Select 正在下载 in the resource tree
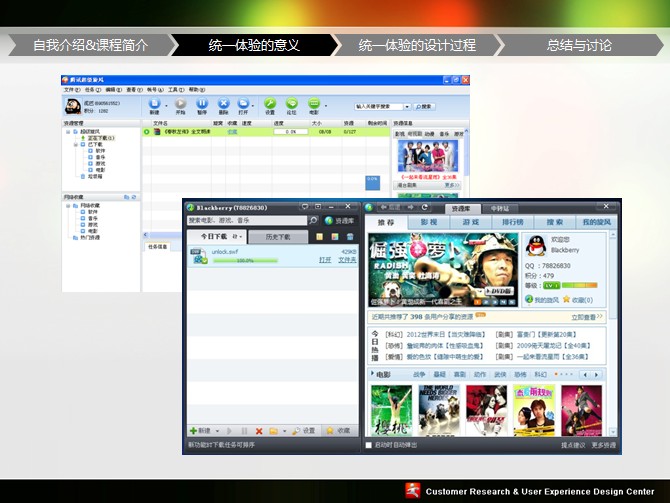Screen dimensions: 670x503 (101, 138)
